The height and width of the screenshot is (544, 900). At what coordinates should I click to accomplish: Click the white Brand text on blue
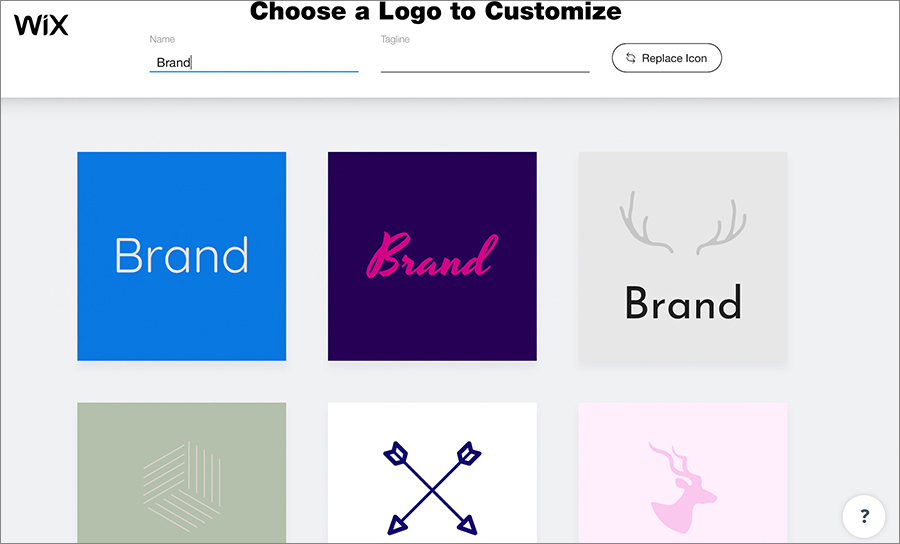tap(182, 255)
